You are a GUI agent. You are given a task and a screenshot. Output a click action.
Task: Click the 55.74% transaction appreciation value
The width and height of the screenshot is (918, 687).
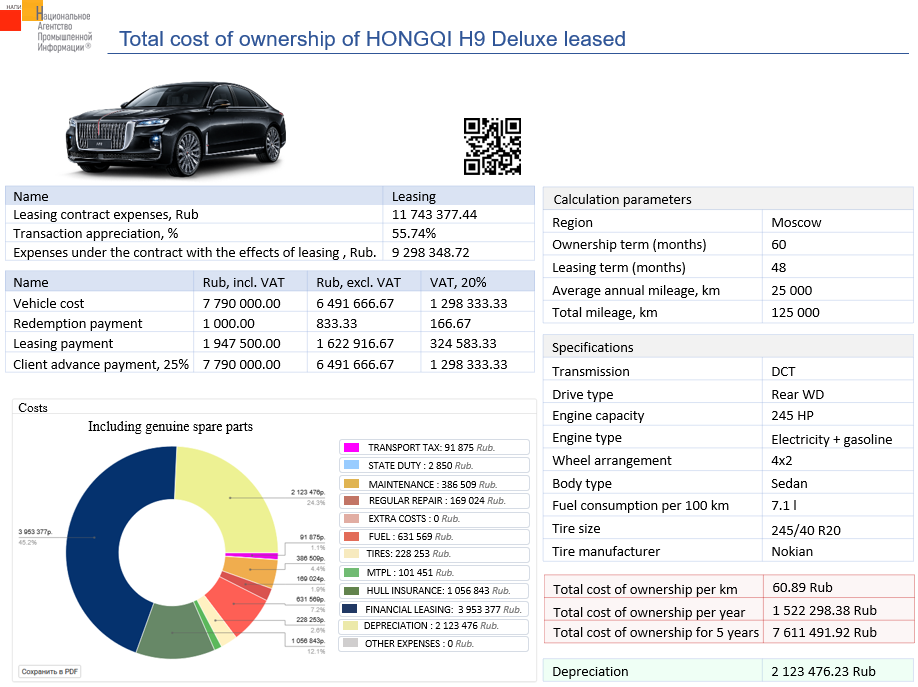point(413,233)
